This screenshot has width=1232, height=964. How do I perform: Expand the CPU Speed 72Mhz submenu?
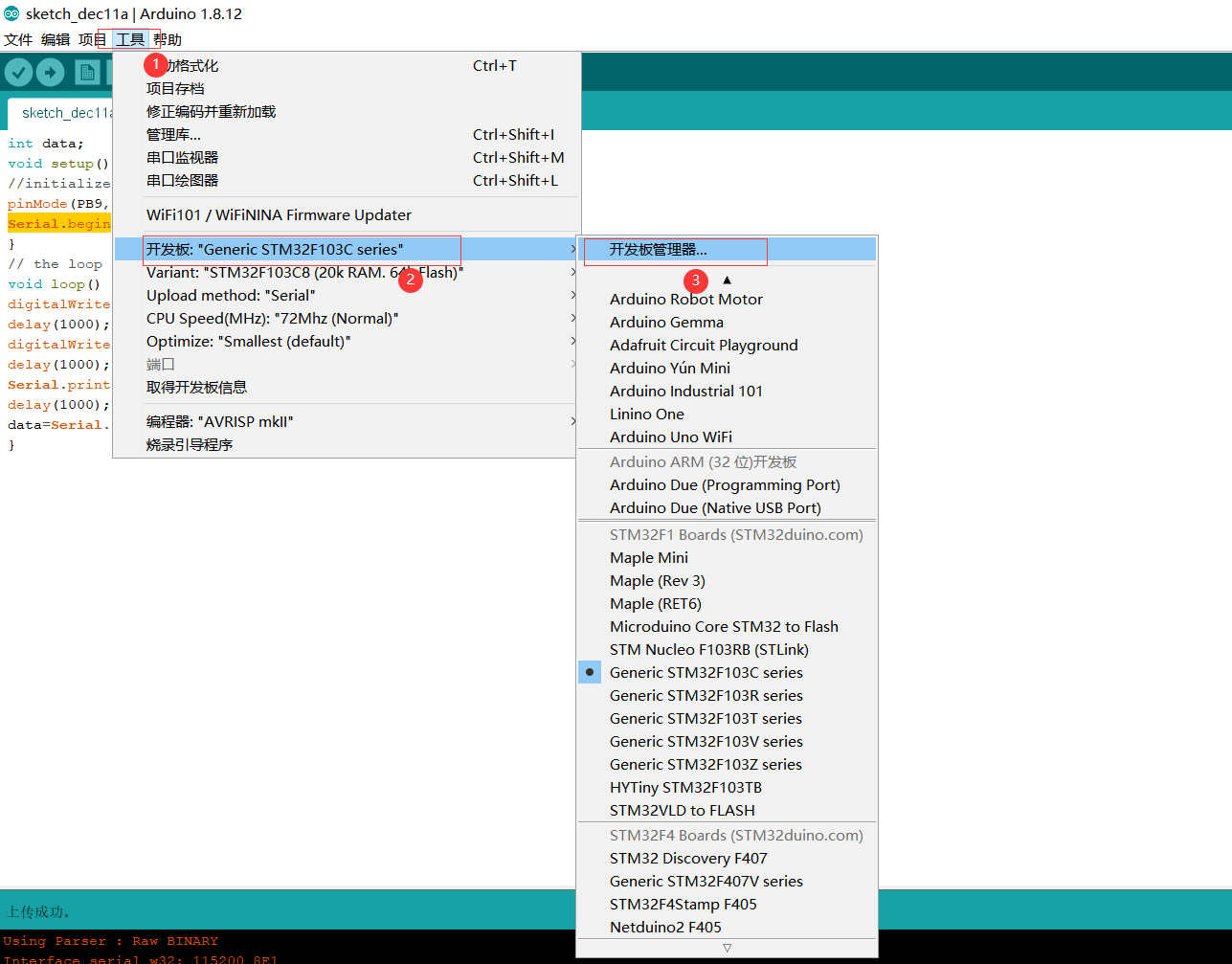(x=572, y=318)
